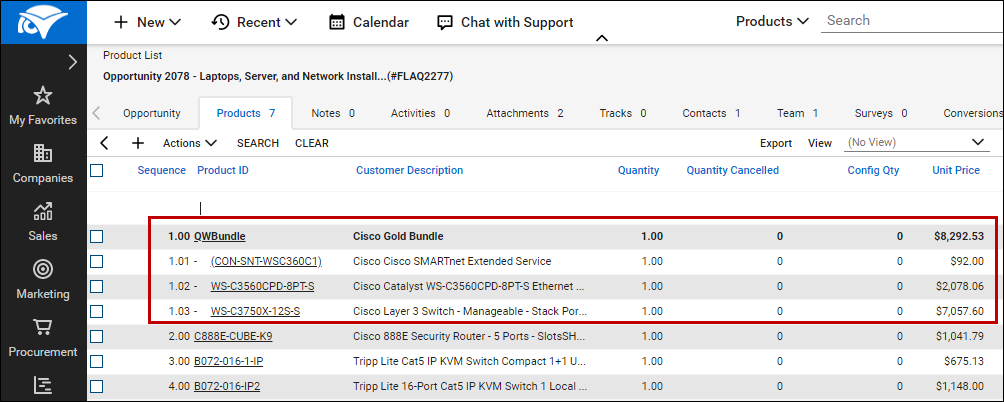Open Companies building icon
Viewport: 1004px width, 402px height.
(x=43, y=154)
